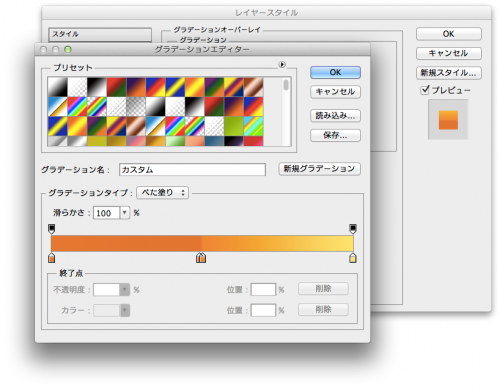Open the カラー swatch dropdown
Screen dimensions: 500x391
[111, 310]
